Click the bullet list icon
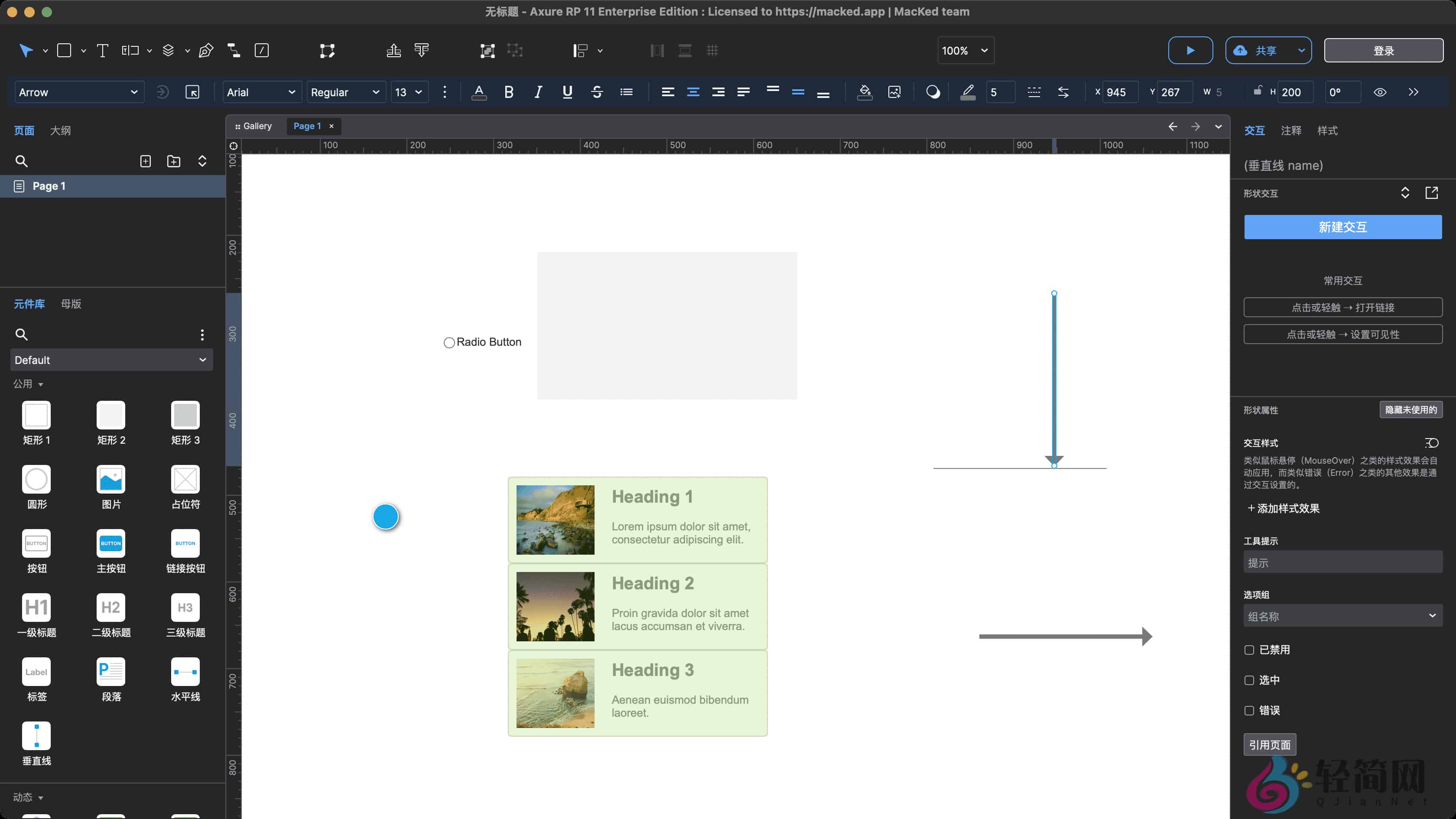1456x819 pixels. (626, 92)
